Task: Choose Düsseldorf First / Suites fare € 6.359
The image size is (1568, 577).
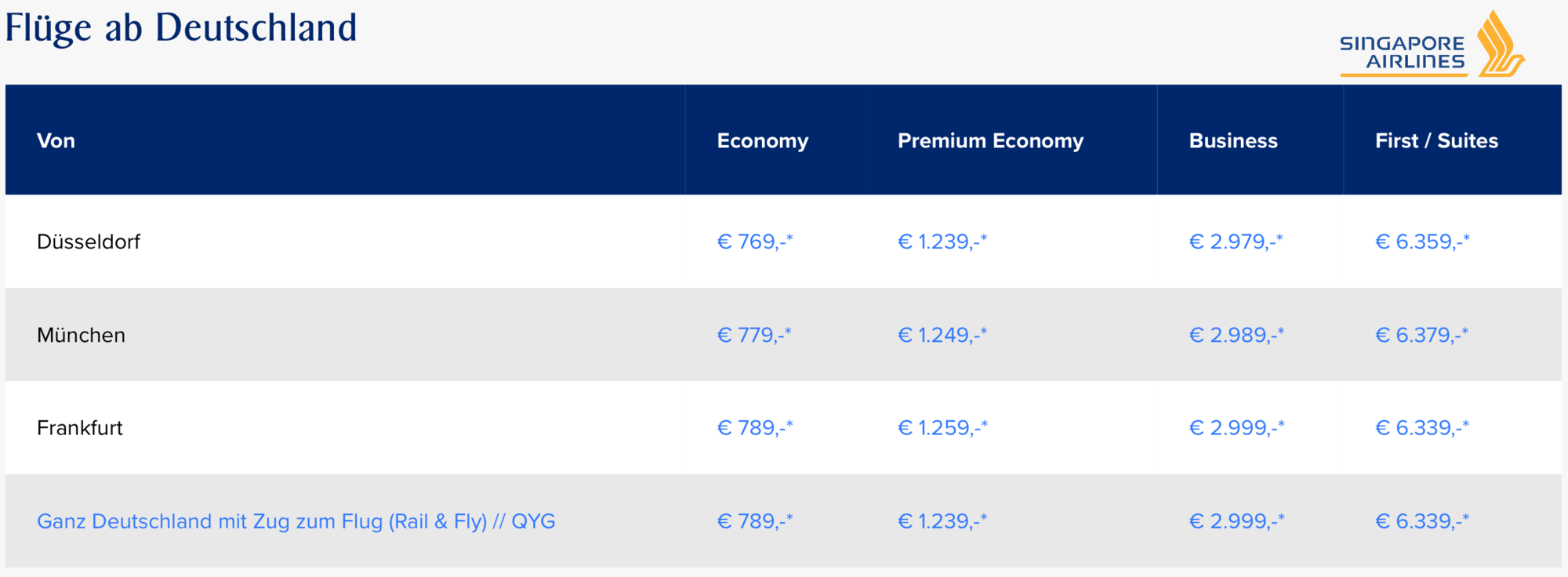Action: [x=1421, y=241]
